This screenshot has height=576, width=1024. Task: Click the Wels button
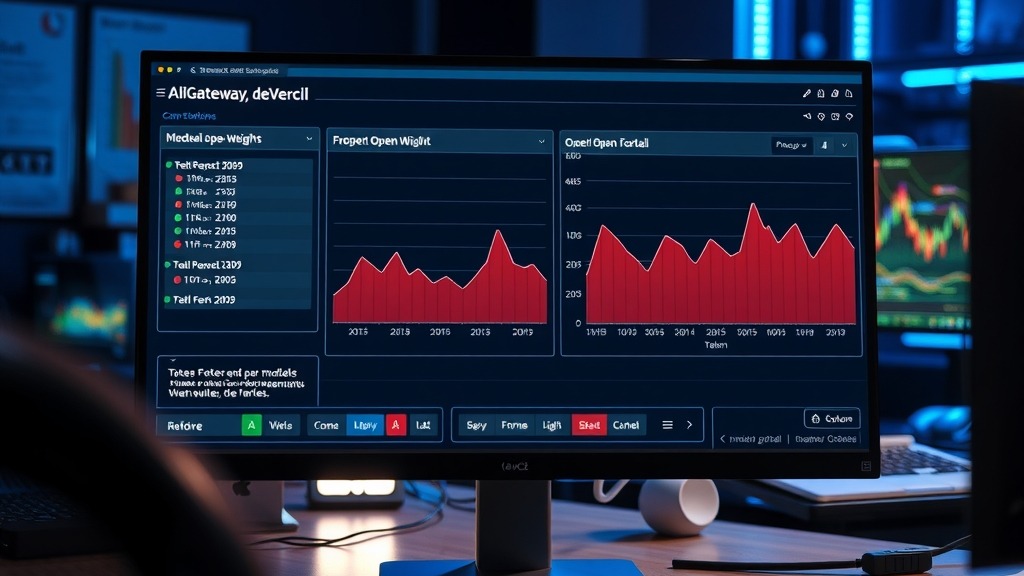[x=281, y=425]
